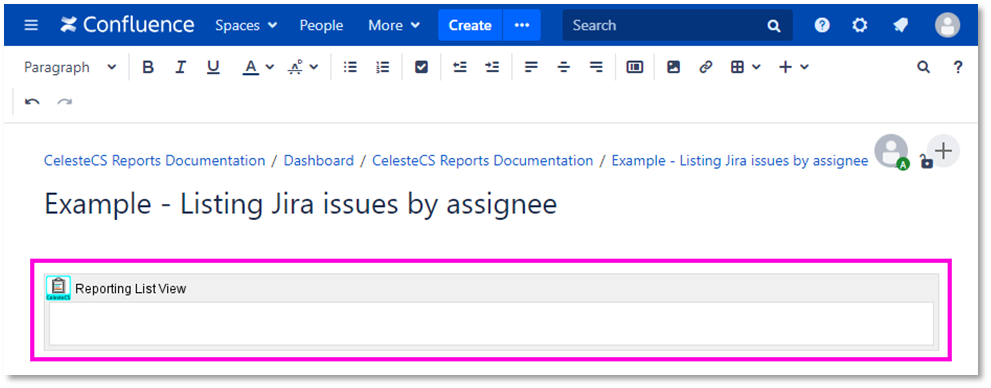Image resolution: width=991 pixels, height=388 pixels.
Task: Invite people with the plus button
Action: (x=943, y=151)
